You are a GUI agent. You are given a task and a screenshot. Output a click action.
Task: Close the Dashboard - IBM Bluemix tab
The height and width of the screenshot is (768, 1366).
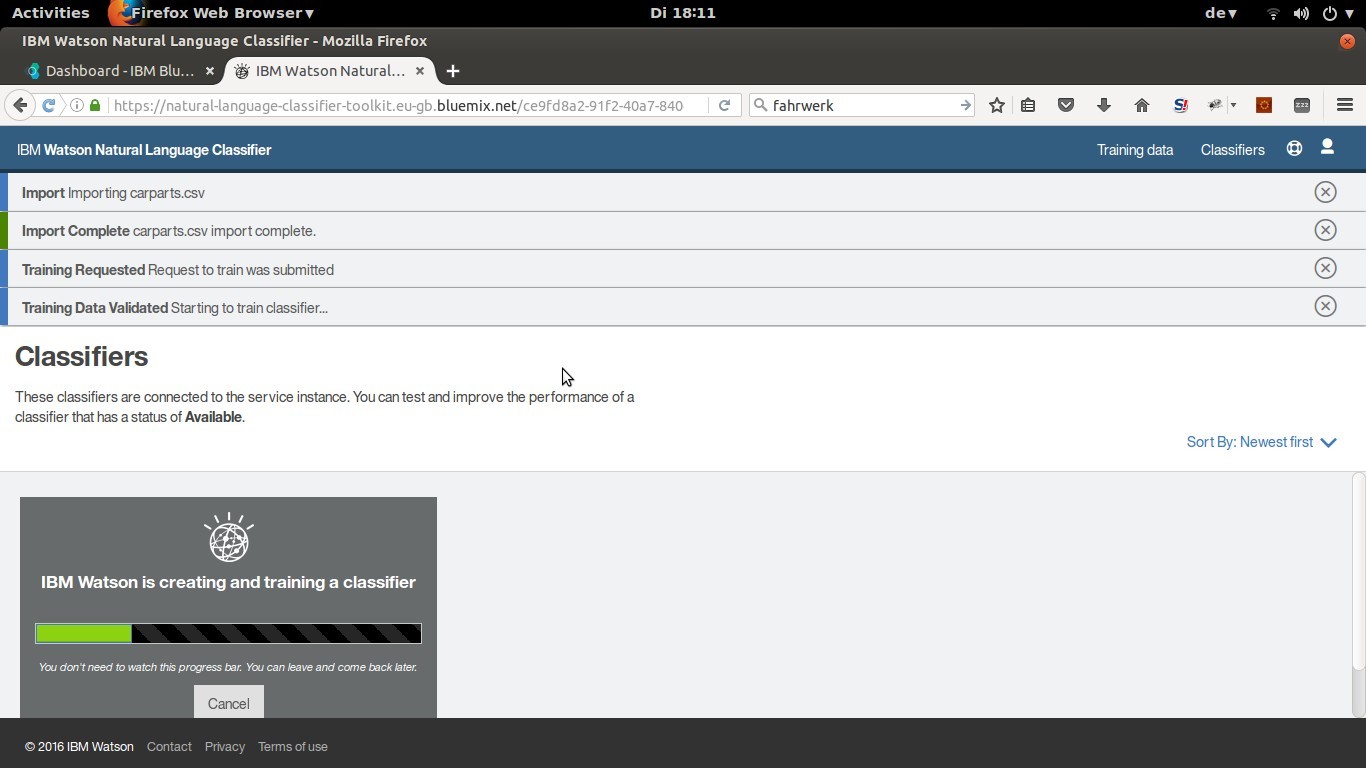pyautogui.click(x=209, y=71)
